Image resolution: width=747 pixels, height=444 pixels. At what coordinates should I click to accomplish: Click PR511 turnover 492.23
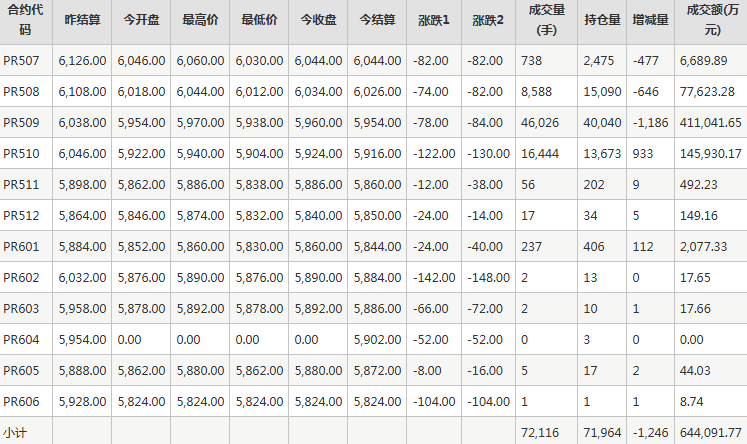[x=698, y=185]
